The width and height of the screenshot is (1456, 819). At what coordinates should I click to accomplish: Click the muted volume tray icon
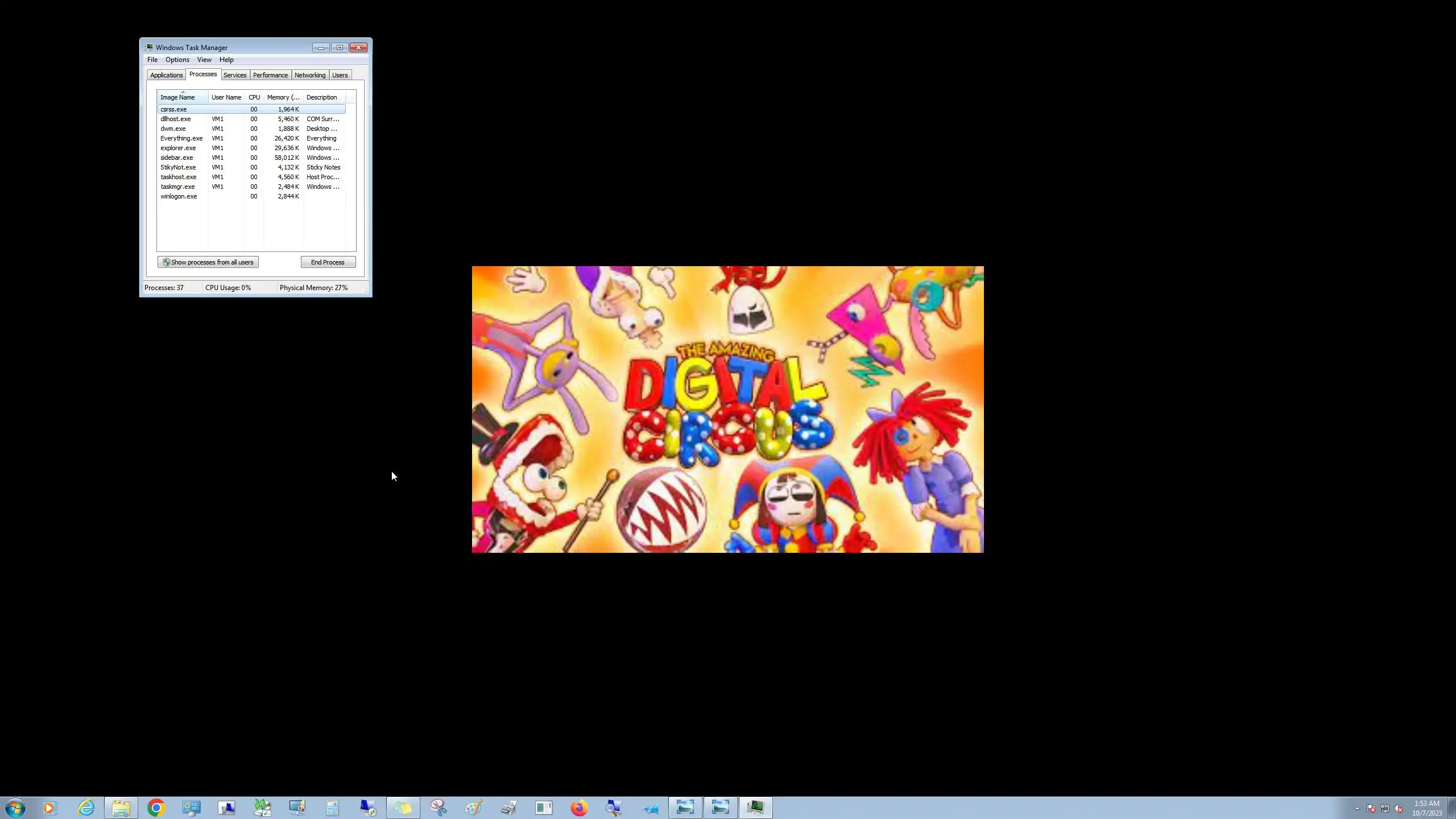pos(1399,809)
